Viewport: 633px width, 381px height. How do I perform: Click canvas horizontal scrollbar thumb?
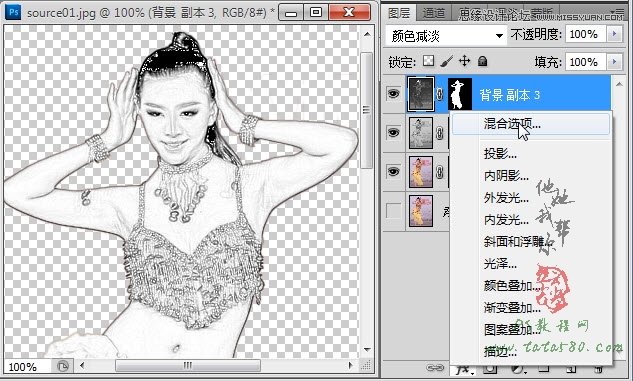[188, 366]
